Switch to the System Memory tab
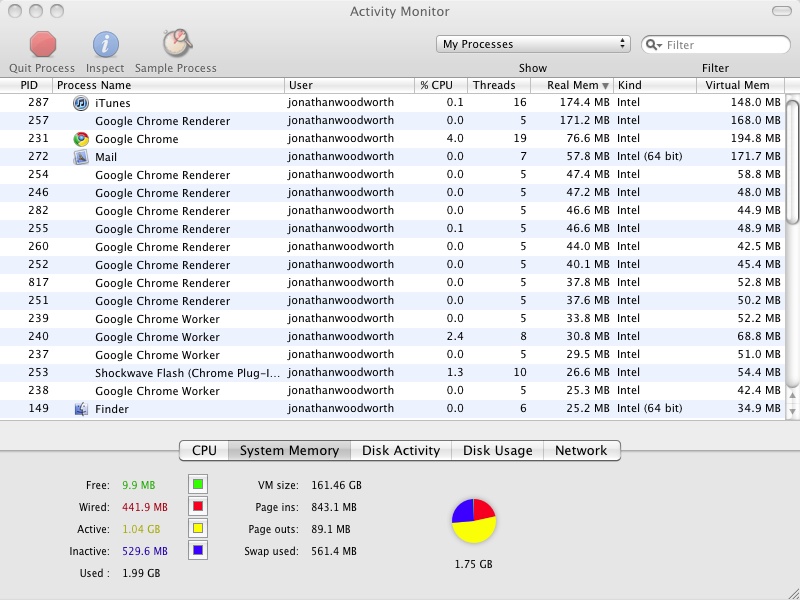Image resolution: width=800 pixels, height=600 pixels. click(x=289, y=451)
